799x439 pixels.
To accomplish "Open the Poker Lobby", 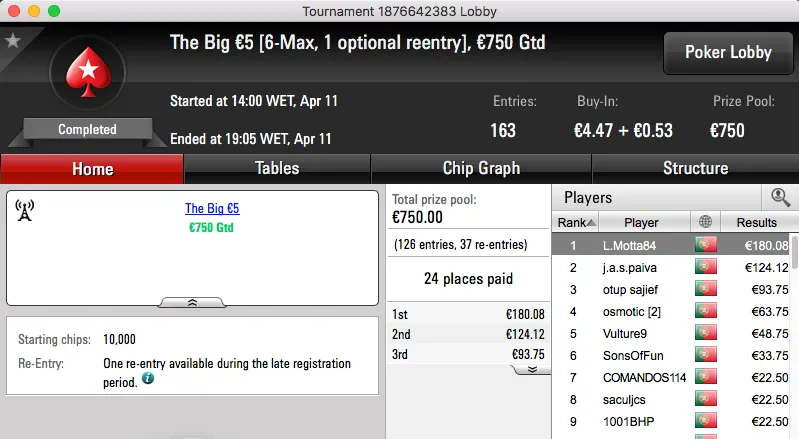I will (x=726, y=53).
